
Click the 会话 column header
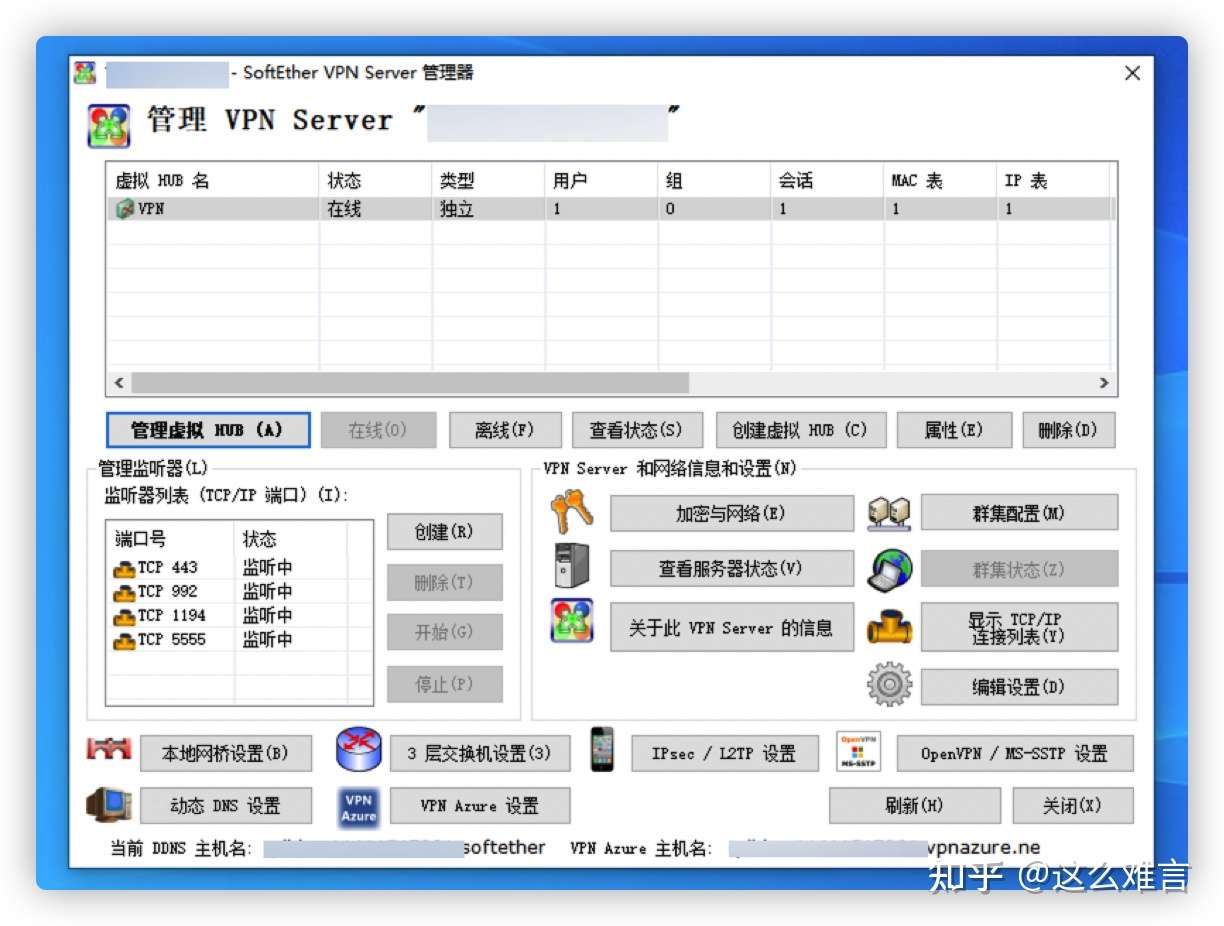[x=827, y=180]
